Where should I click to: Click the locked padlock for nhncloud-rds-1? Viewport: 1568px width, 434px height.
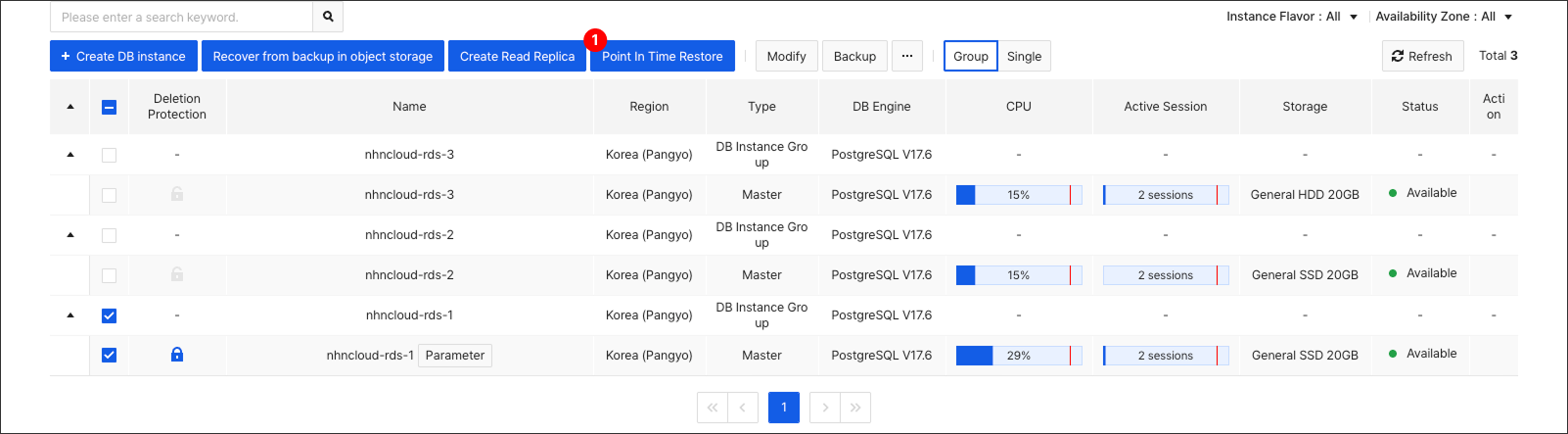[x=177, y=355]
